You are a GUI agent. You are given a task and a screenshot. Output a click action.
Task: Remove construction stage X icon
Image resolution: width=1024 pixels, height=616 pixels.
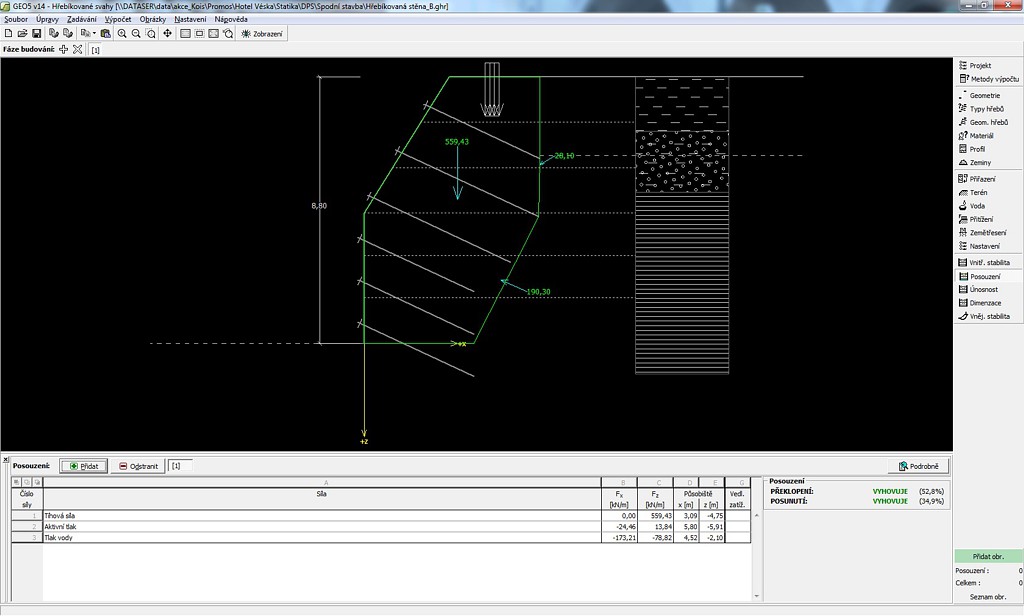point(77,49)
